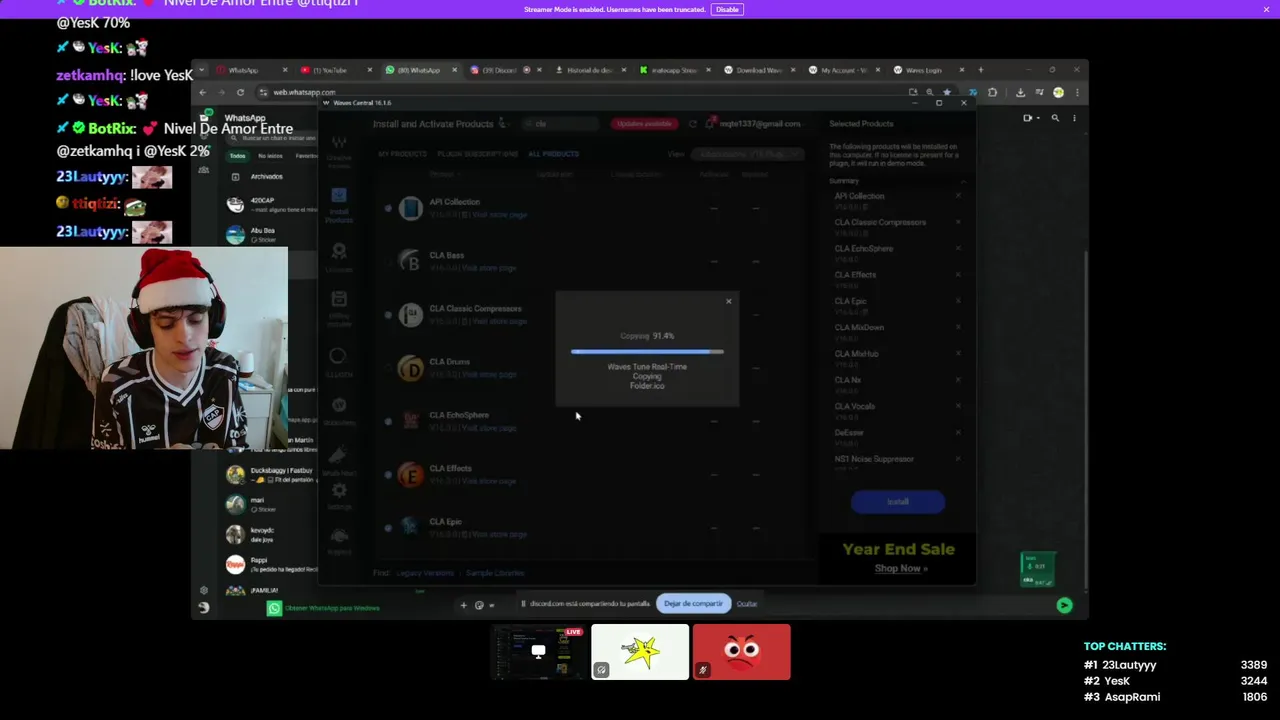Open StudioVerse section in Waves Central sidebar
1280x720 pixels.
pyautogui.click(x=339, y=410)
